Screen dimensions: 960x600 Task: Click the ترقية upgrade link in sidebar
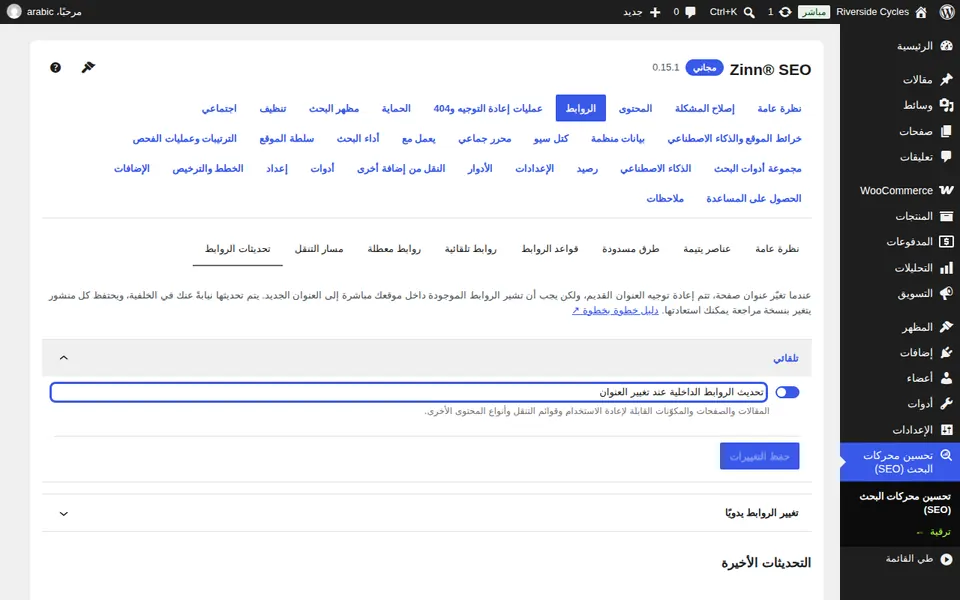point(933,532)
